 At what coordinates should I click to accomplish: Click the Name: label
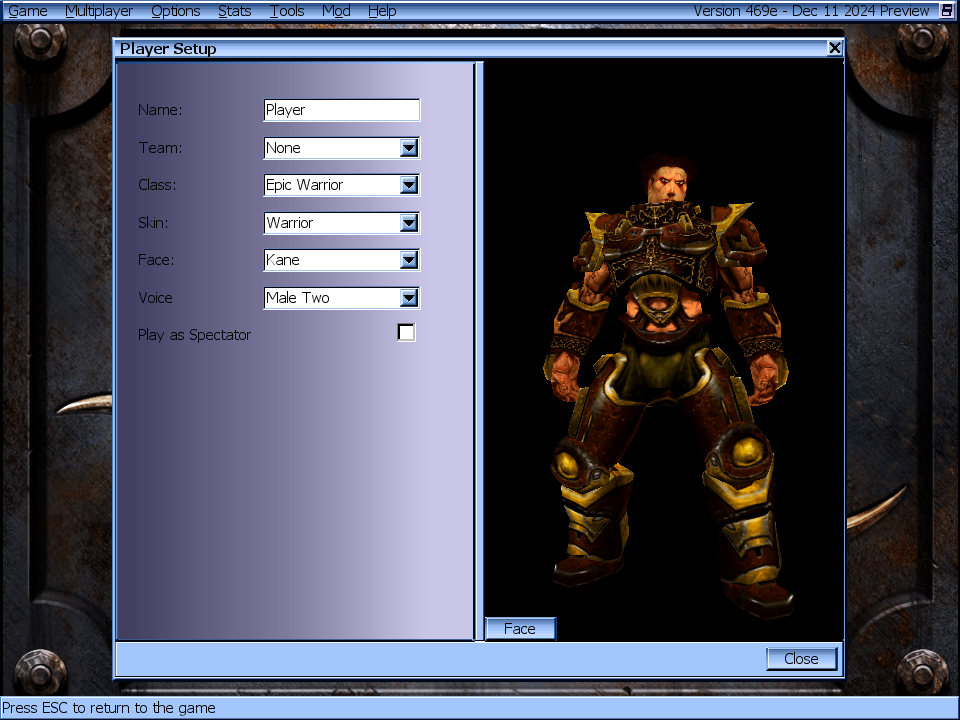coord(160,110)
